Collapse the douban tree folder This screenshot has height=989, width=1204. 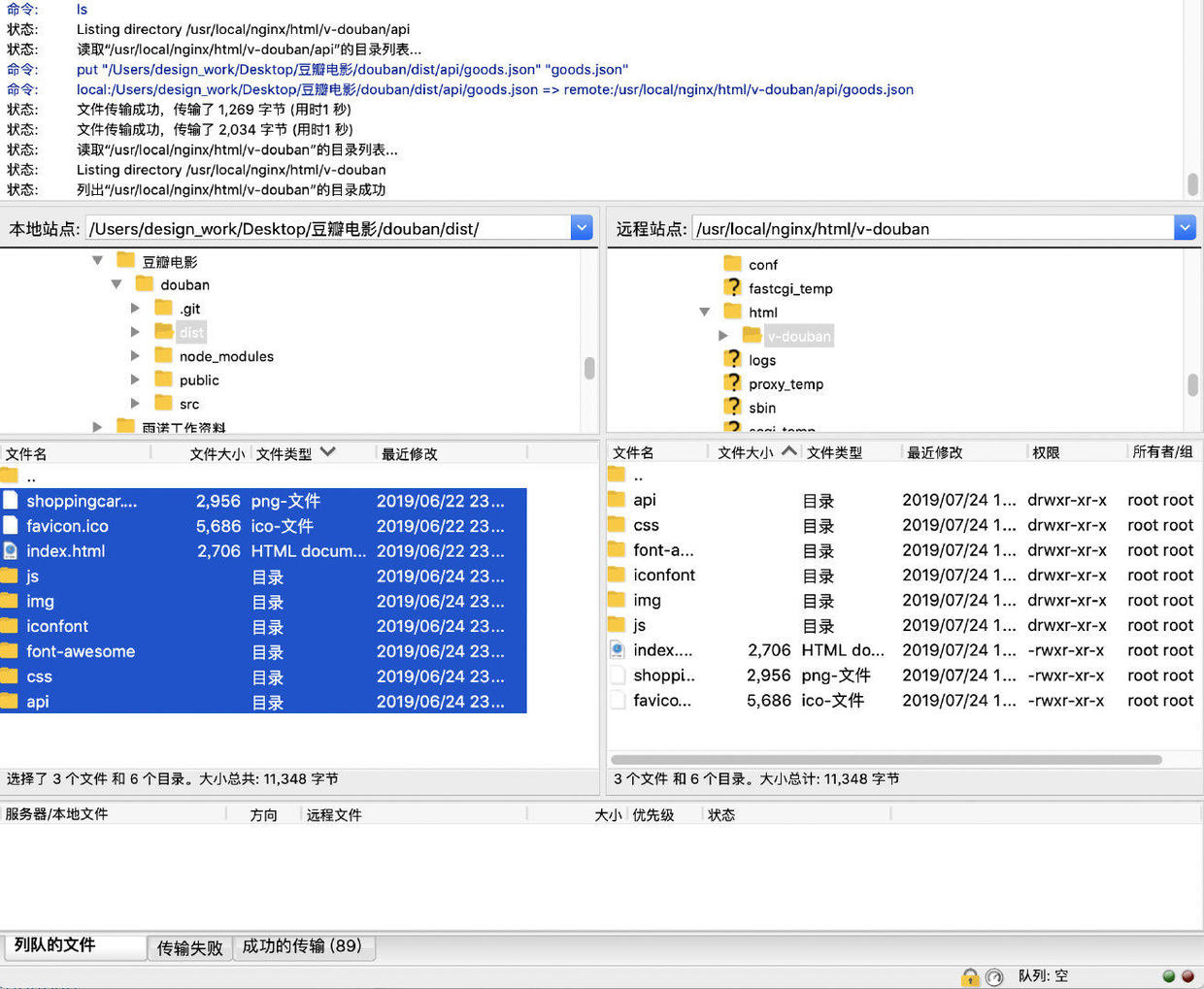tap(117, 284)
